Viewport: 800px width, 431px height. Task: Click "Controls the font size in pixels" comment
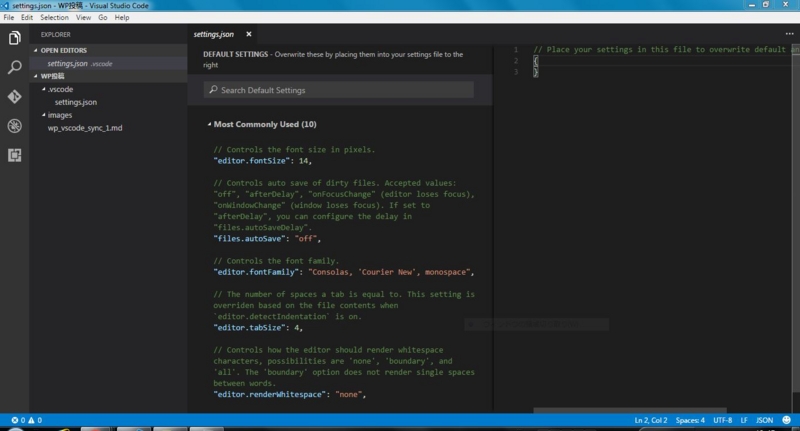tap(294, 149)
